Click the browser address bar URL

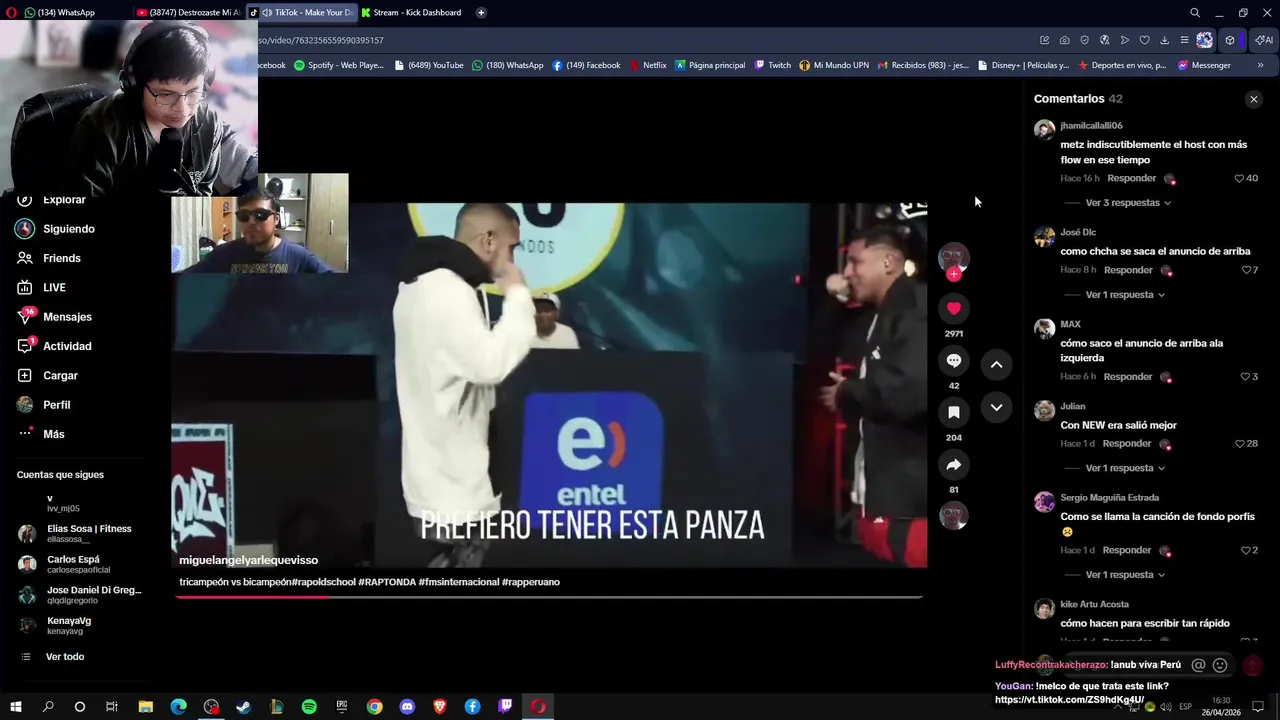(320, 41)
